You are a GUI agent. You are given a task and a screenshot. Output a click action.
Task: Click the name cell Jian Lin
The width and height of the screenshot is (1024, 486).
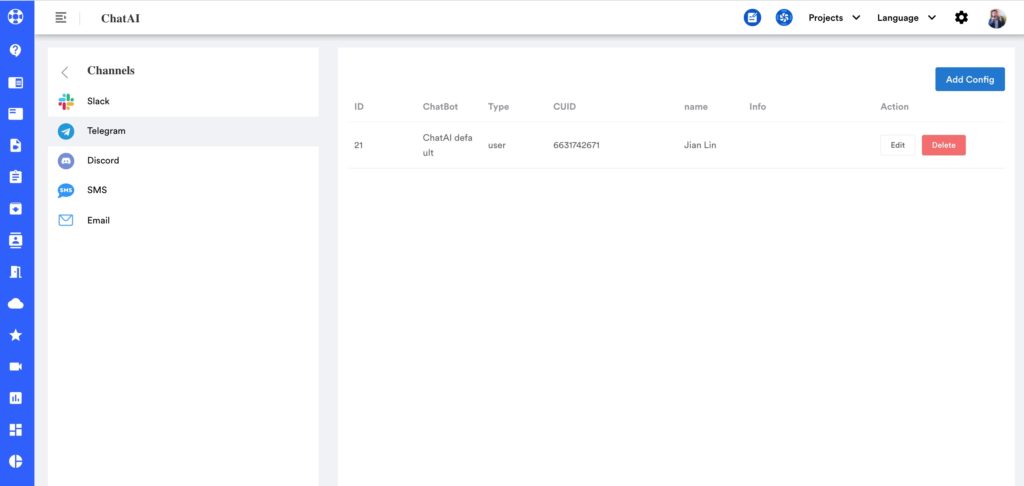700,145
